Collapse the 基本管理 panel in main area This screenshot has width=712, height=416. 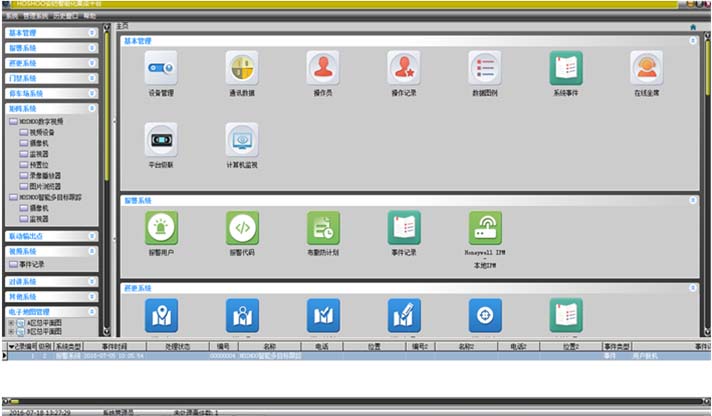693,41
